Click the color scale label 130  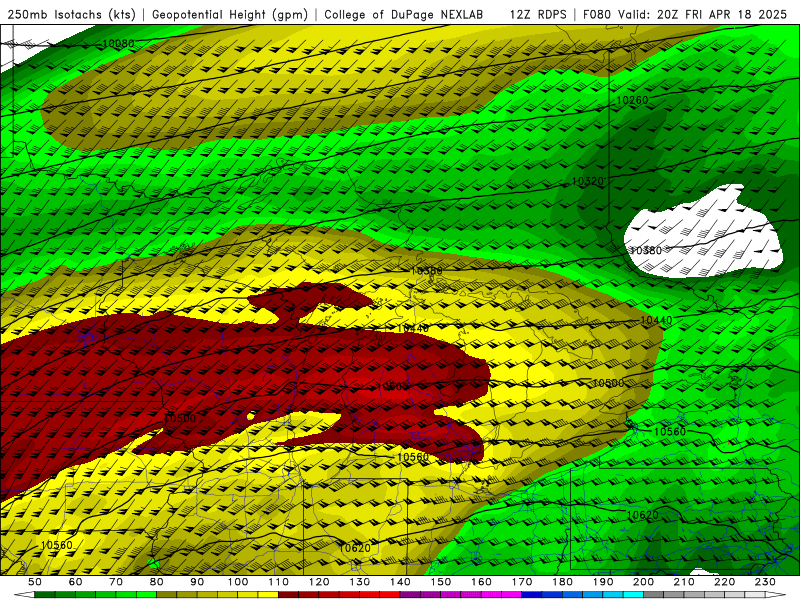(360, 582)
